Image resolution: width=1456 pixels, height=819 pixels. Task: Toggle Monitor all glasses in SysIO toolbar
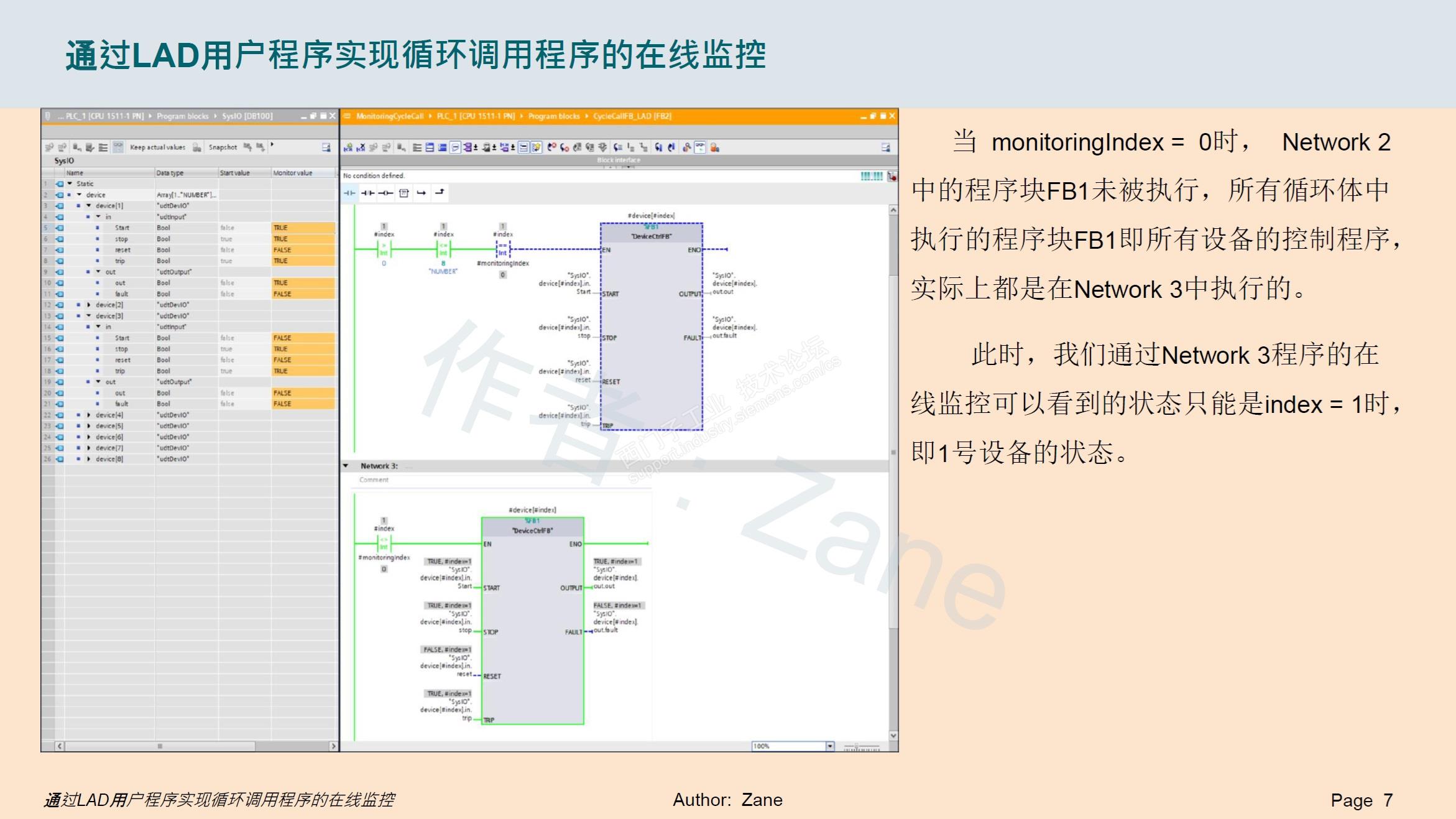[118, 147]
